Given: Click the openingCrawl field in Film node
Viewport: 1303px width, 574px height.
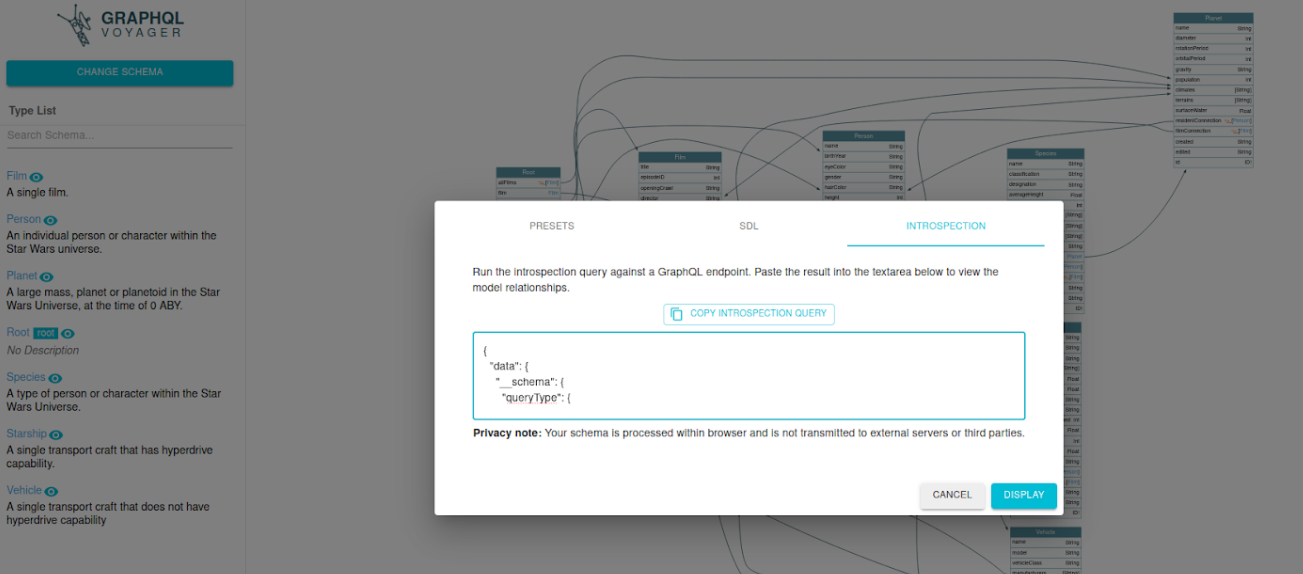Looking at the screenshot, I should pyautogui.click(x=680, y=188).
